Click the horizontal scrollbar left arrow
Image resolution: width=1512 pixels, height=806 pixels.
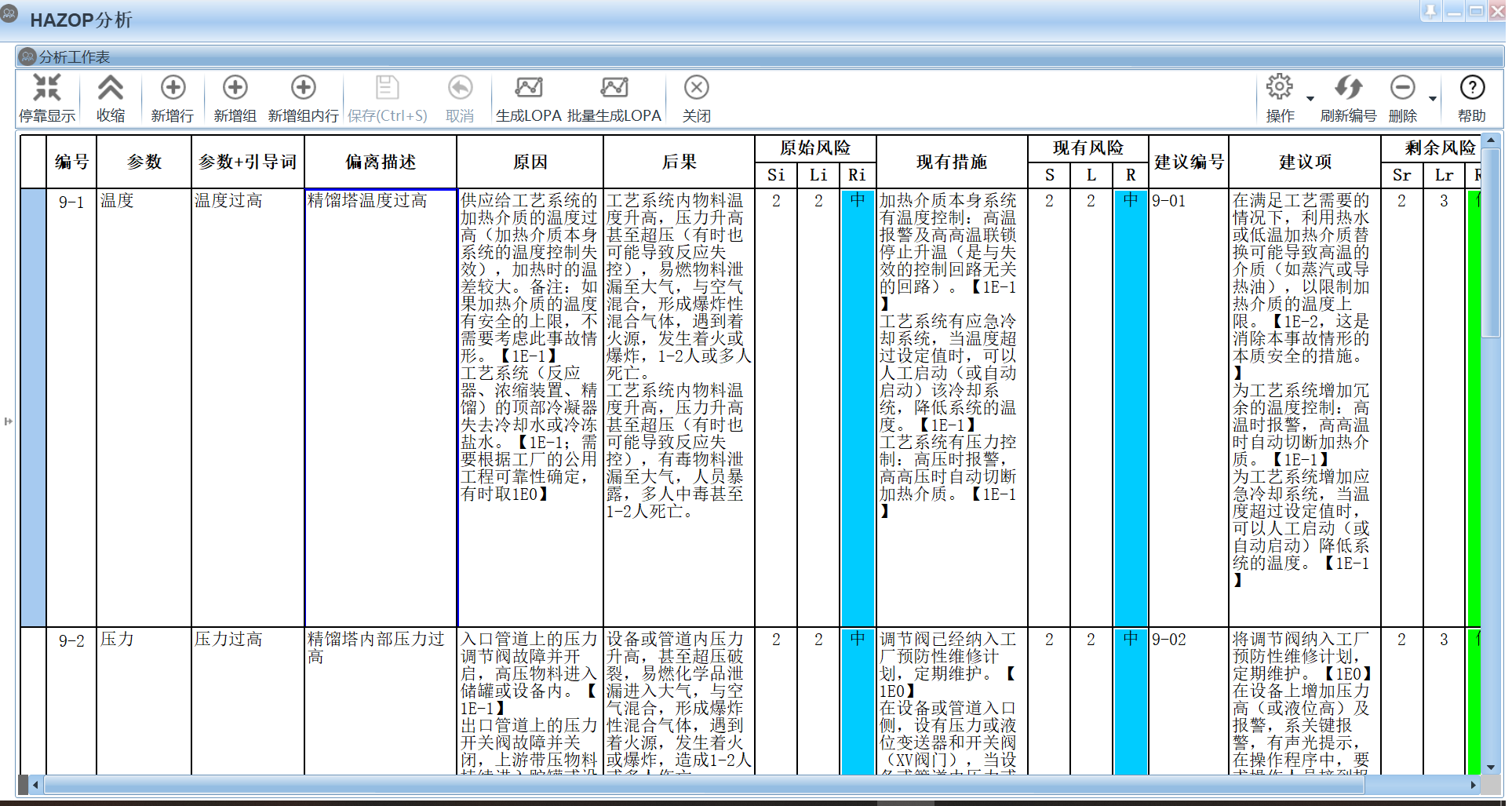click(35, 784)
